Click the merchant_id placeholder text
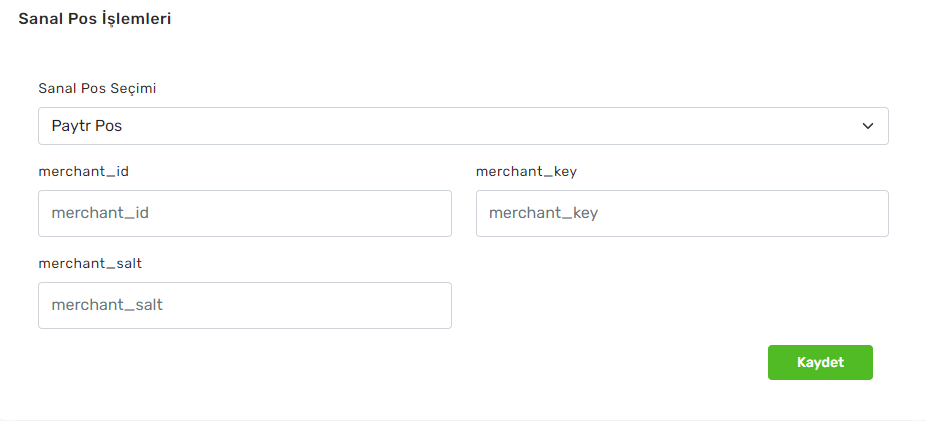Screen dimensions: 926x421 tap(100, 213)
